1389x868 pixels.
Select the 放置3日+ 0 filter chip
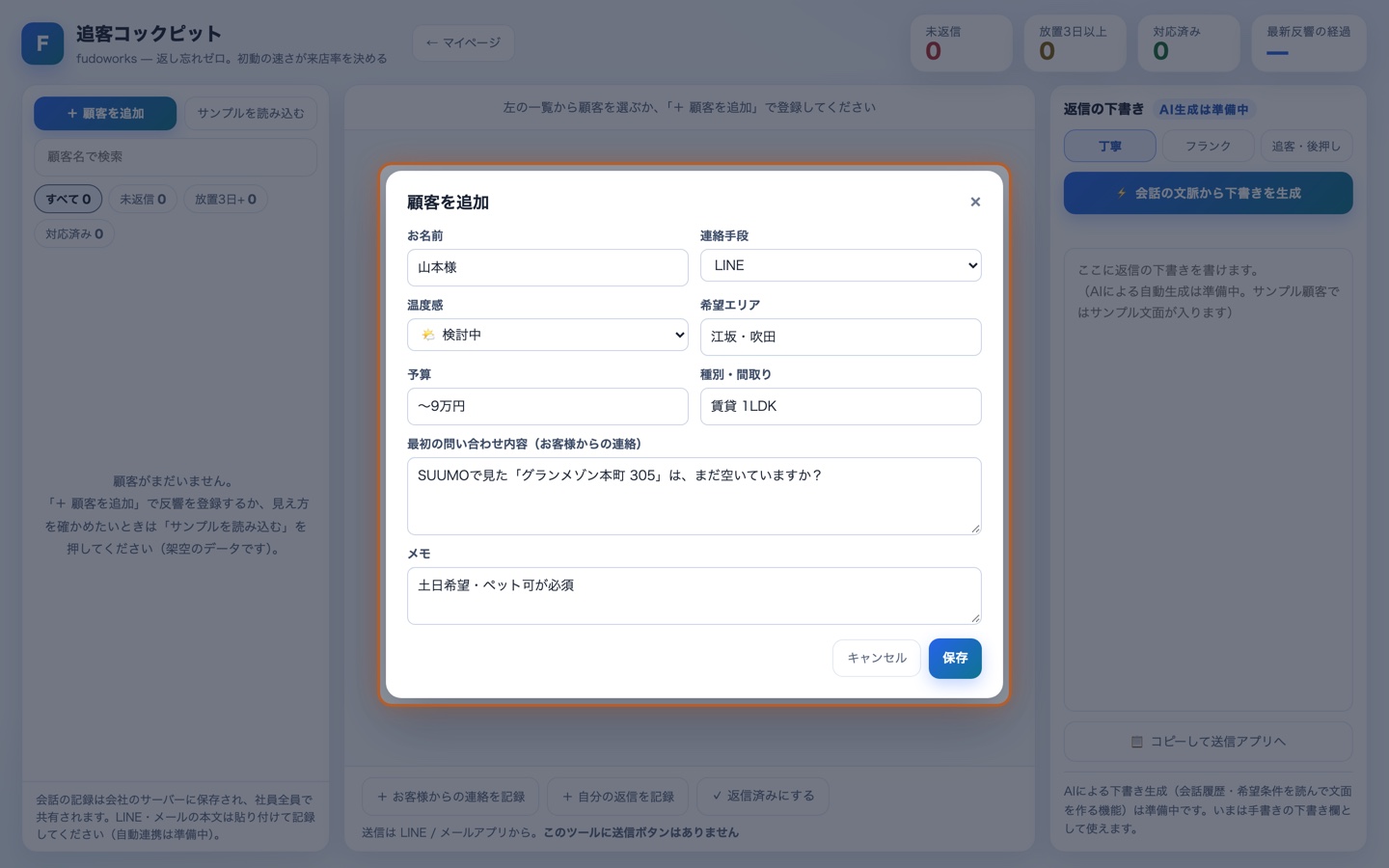(x=226, y=199)
